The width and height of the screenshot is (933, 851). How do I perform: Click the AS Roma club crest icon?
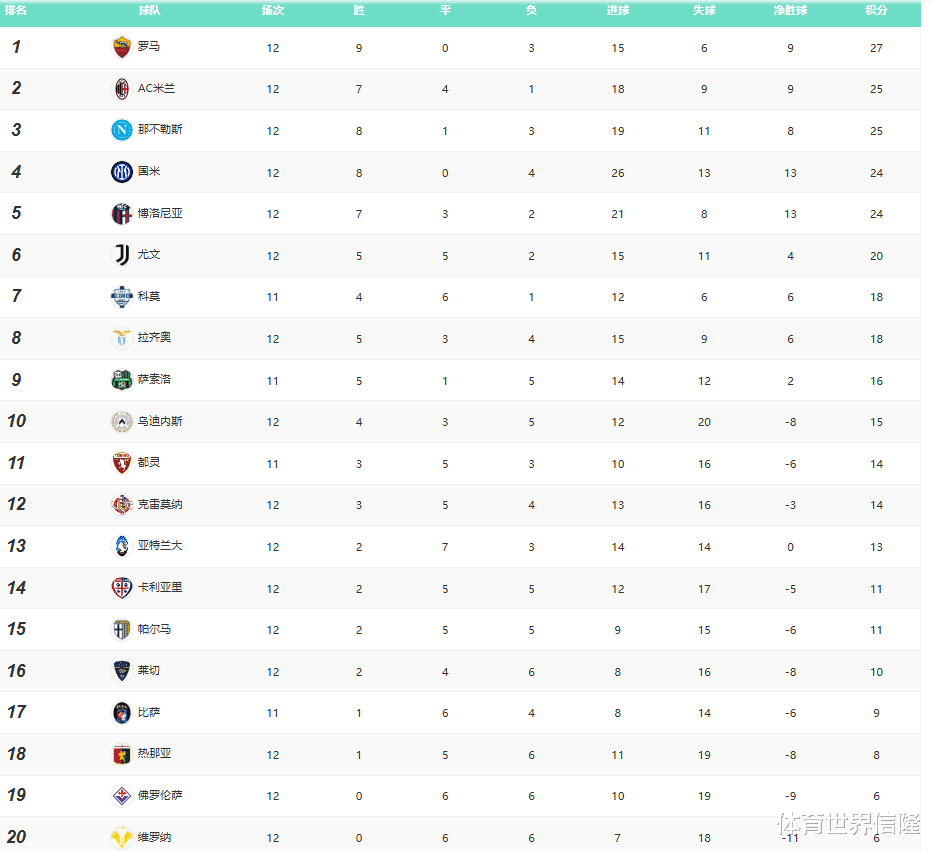121,47
